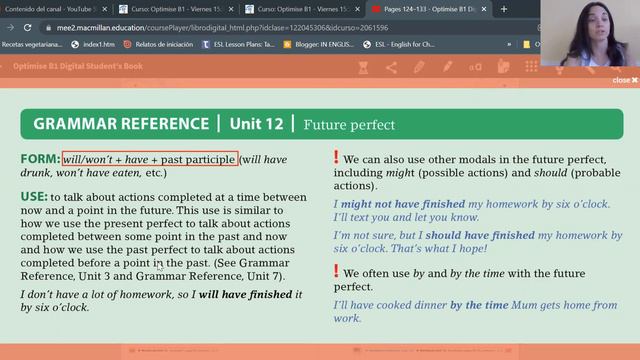Viewport: 640px width, 360px height.
Task: Open Recetas vegetarianas bookmark
Action: coord(32,44)
